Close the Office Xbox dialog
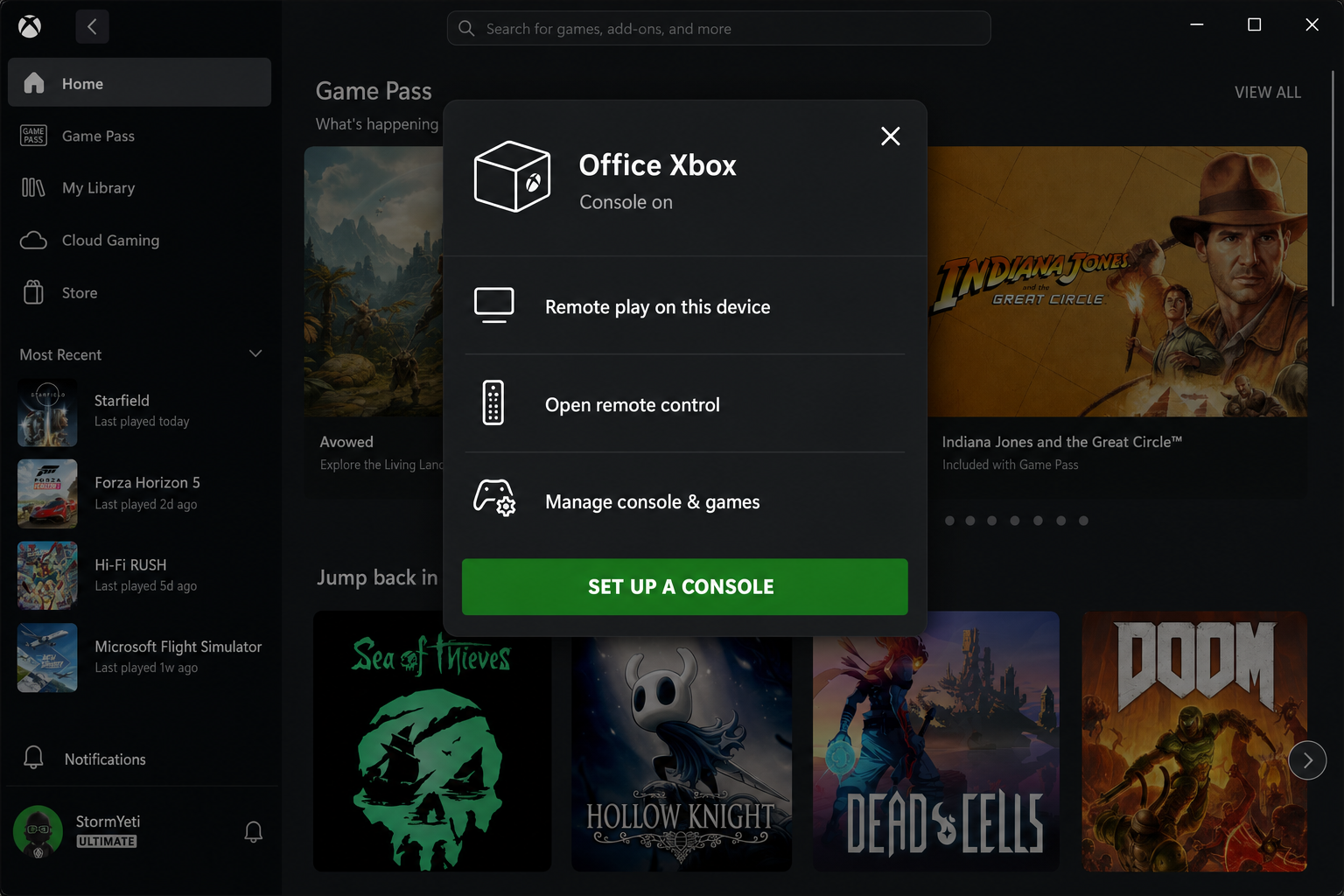Image resolution: width=1344 pixels, height=896 pixels. 890,136
